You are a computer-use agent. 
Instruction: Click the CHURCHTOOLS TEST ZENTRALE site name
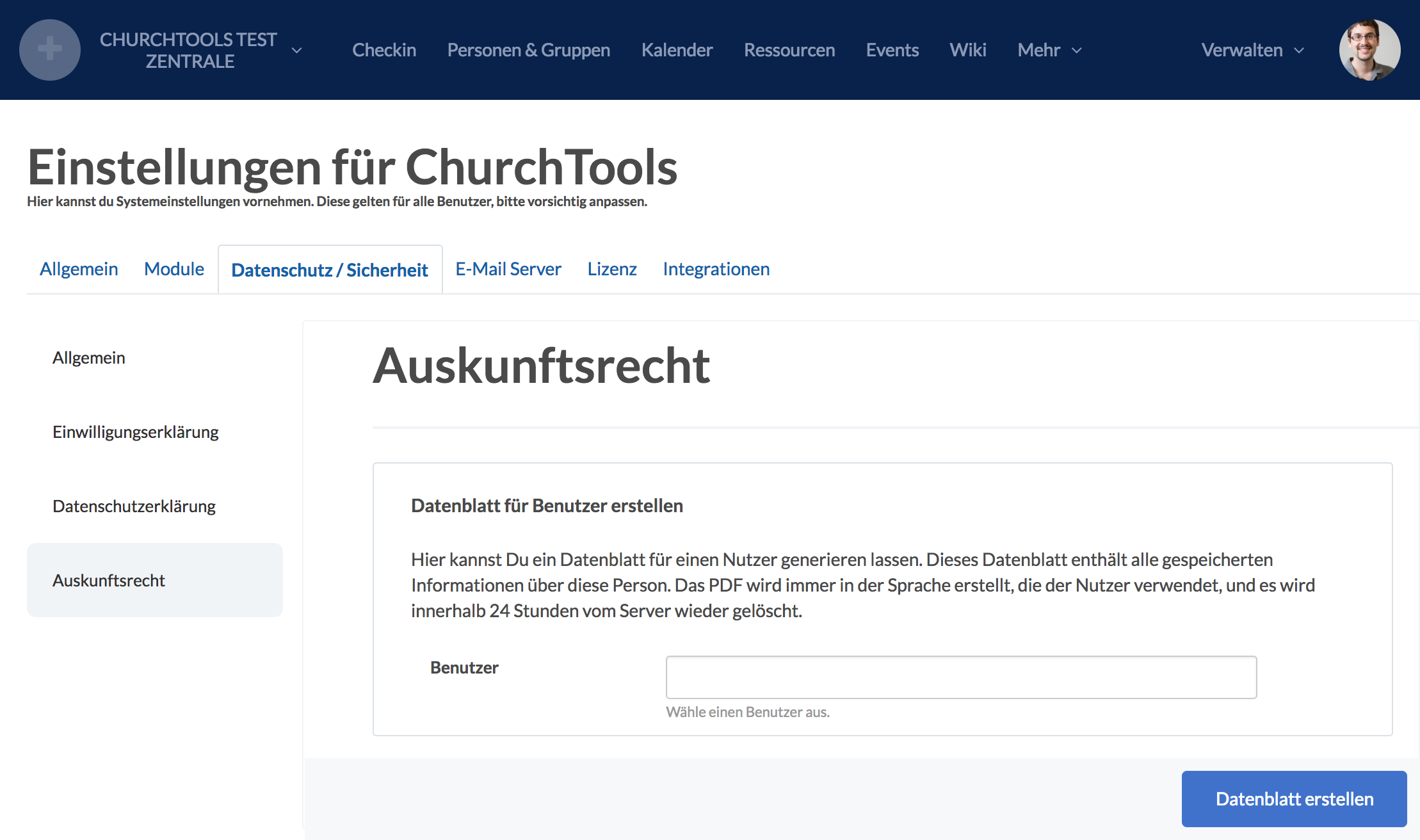tap(189, 50)
